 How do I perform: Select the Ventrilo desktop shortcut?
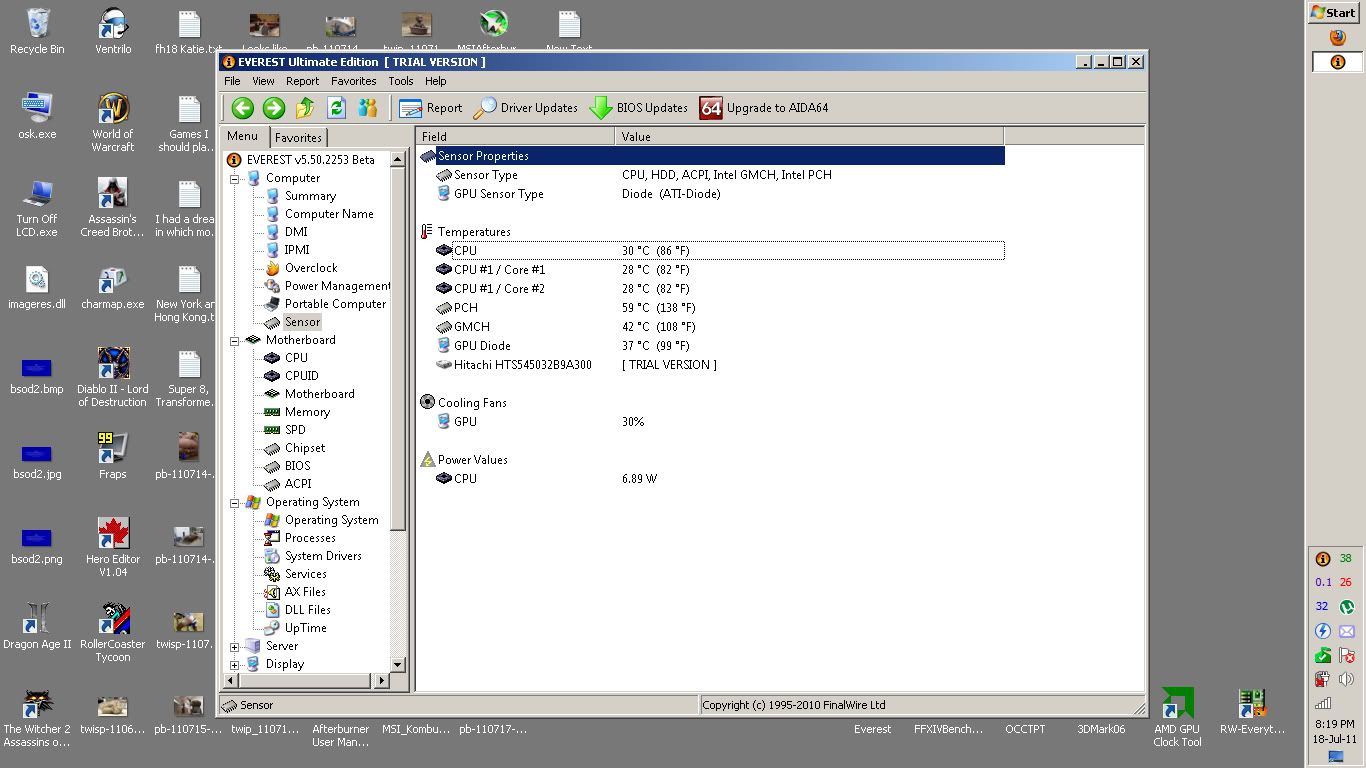click(113, 31)
